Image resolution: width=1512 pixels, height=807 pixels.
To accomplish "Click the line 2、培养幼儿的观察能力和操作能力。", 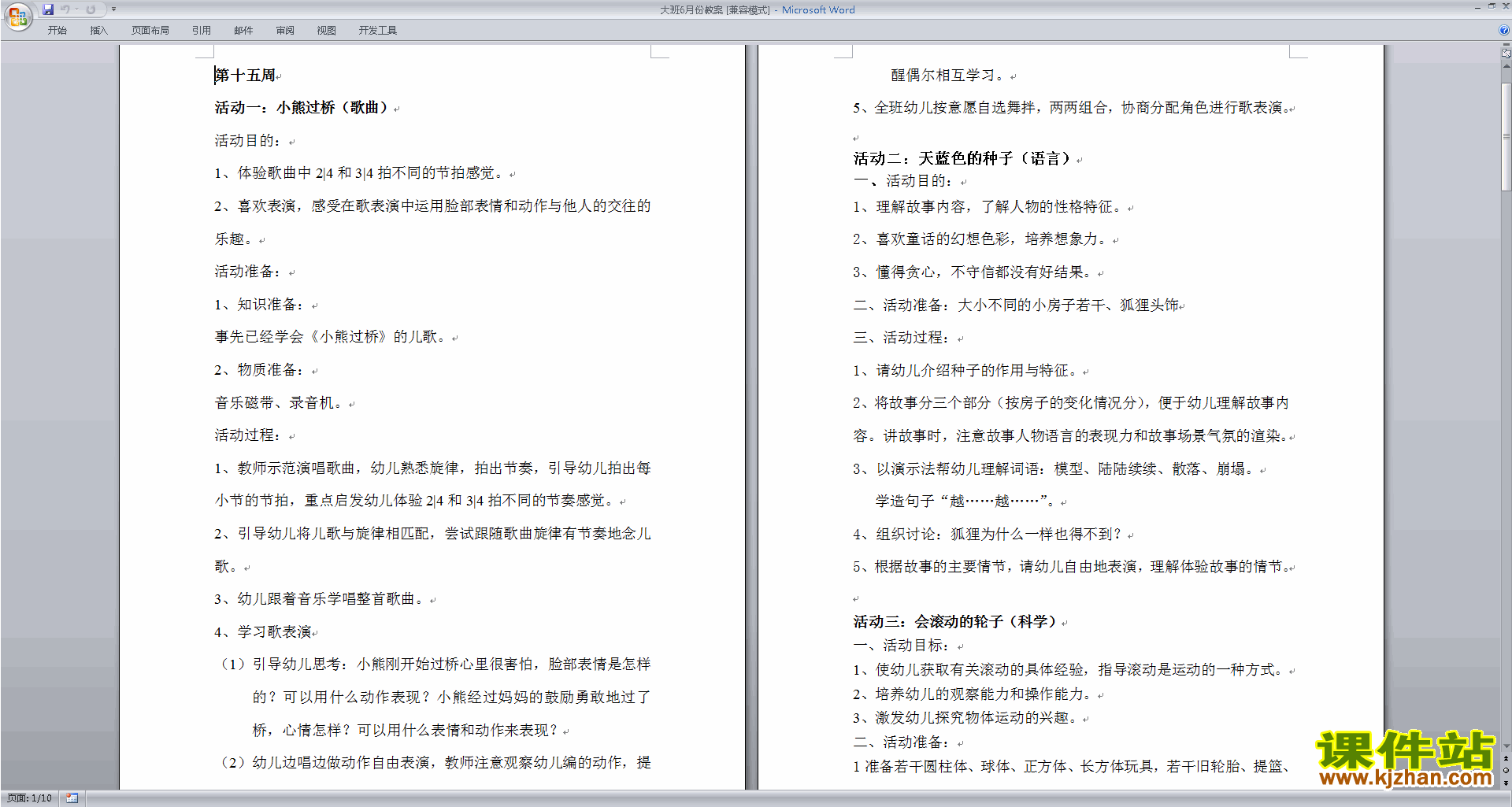I will [974, 694].
